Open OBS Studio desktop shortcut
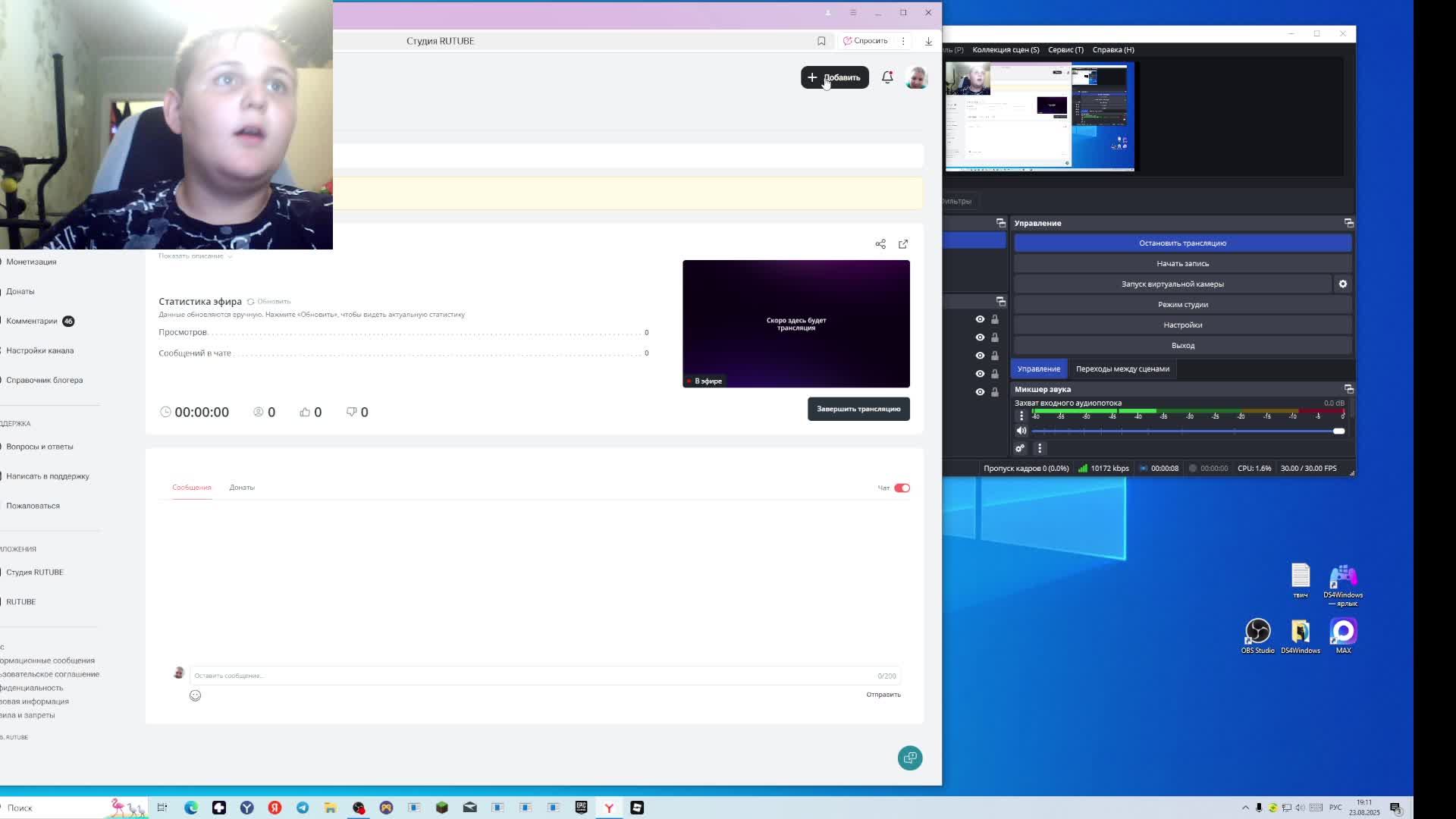 point(1257,632)
